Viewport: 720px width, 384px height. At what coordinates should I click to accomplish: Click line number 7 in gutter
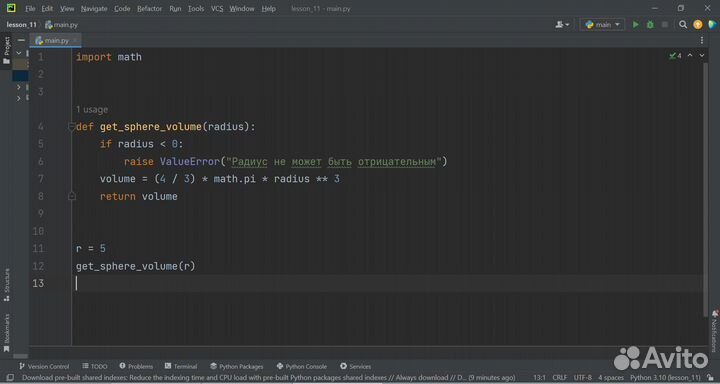coord(41,179)
